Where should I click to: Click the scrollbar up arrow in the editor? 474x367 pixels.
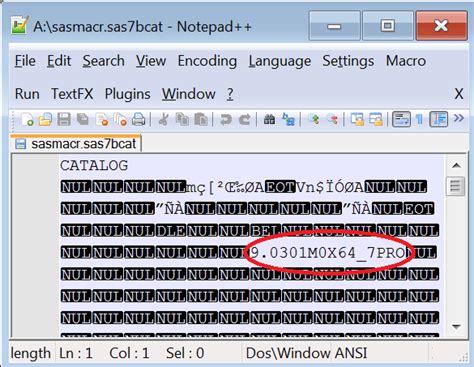tap(456, 165)
